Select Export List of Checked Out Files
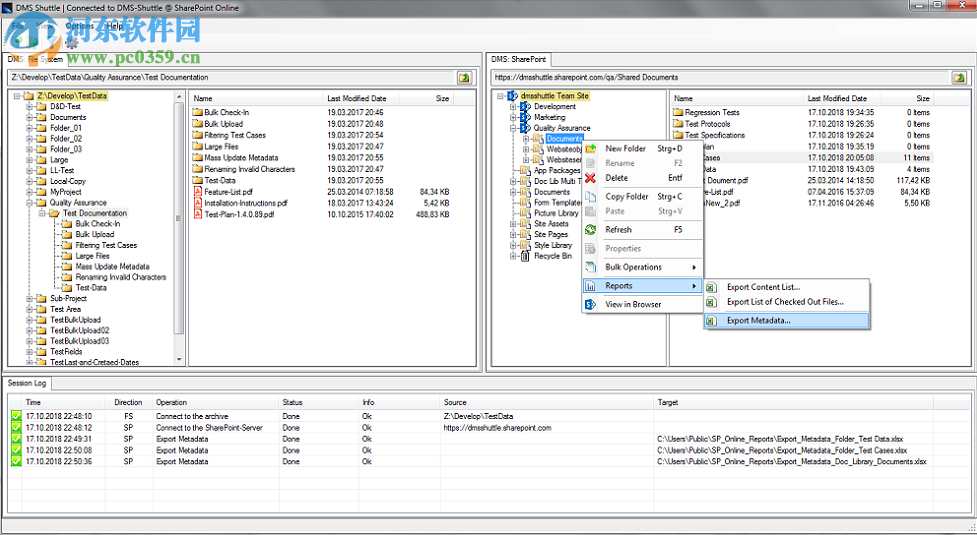 (x=786, y=302)
